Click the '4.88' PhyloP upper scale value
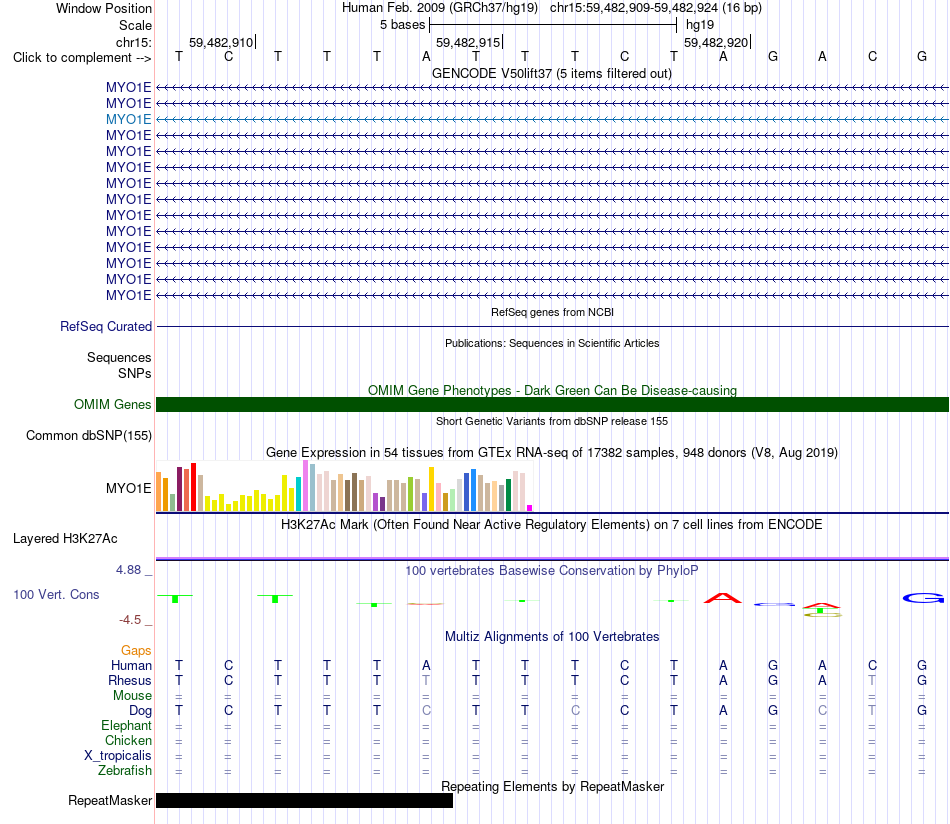Viewport: 950px width, 824px height. [x=128, y=570]
